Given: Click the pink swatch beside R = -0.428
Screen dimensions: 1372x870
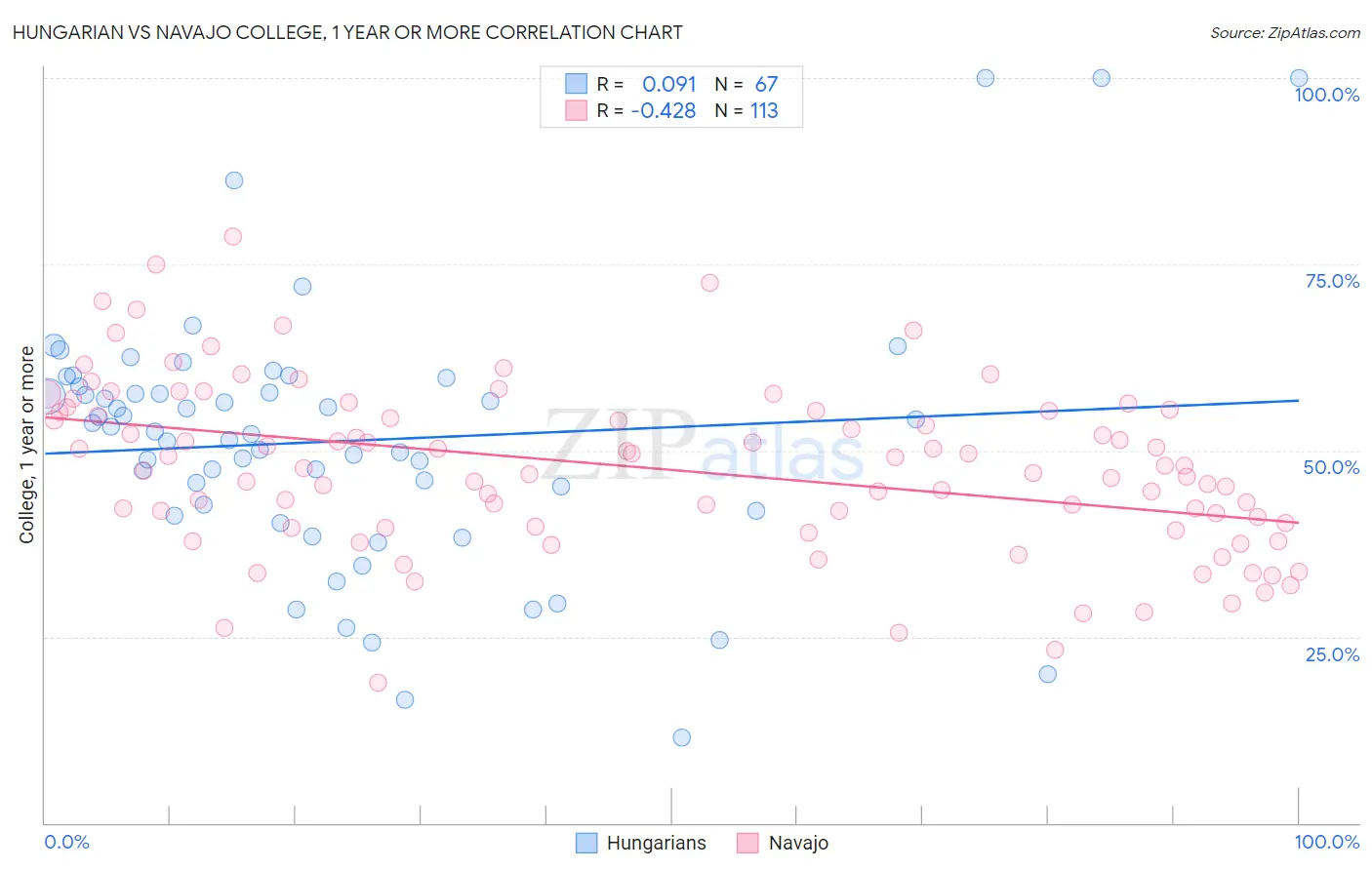Looking at the screenshot, I should (x=576, y=110).
